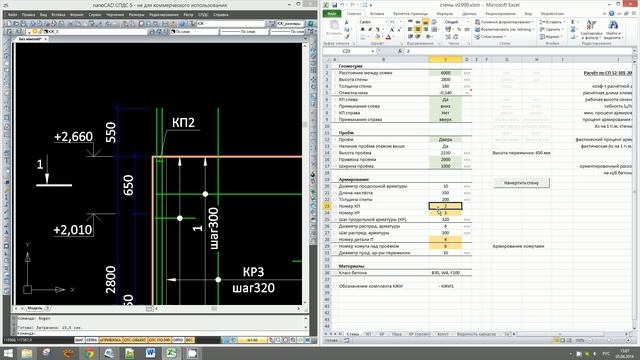Select the Модель tab in nanoCAD
640x360 pixels.
point(35,308)
